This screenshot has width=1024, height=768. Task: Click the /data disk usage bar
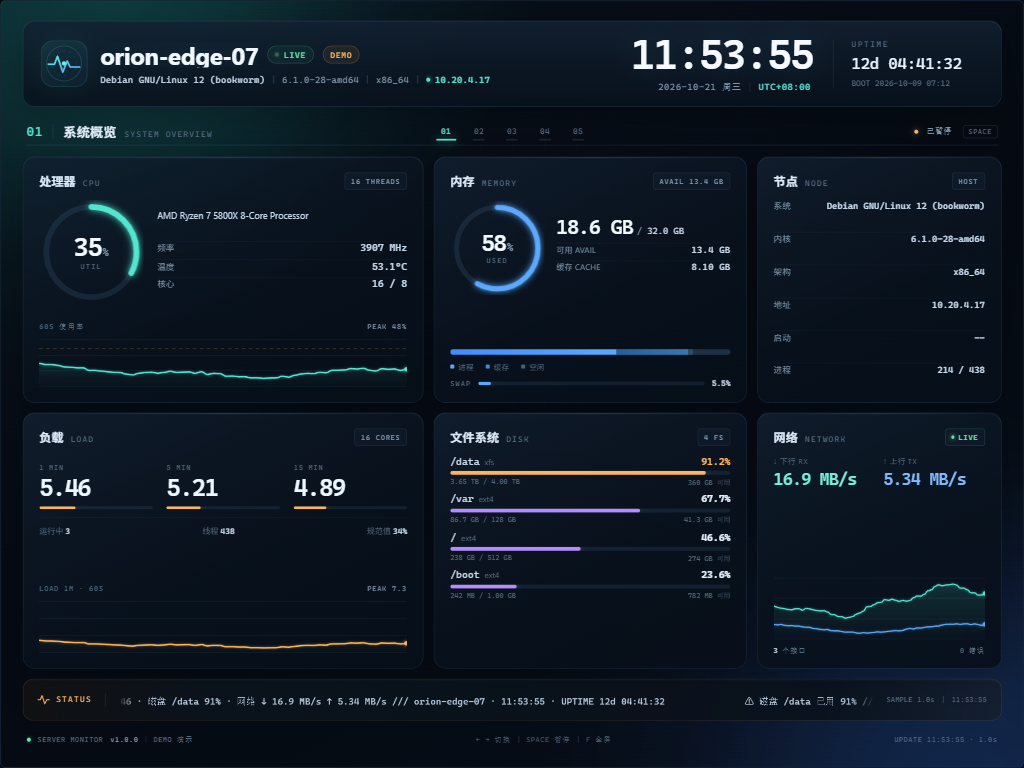click(590, 473)
